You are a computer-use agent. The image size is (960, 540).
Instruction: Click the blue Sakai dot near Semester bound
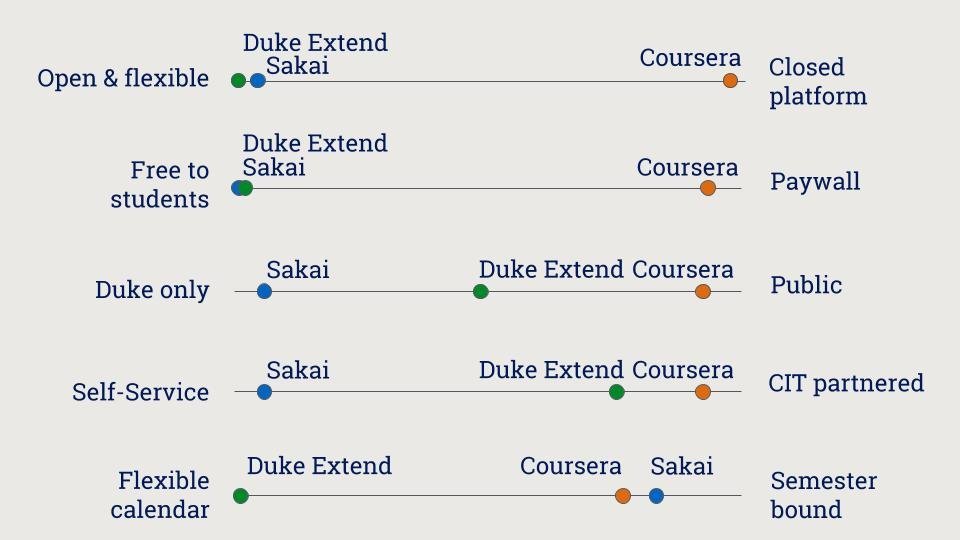(656, 496)
